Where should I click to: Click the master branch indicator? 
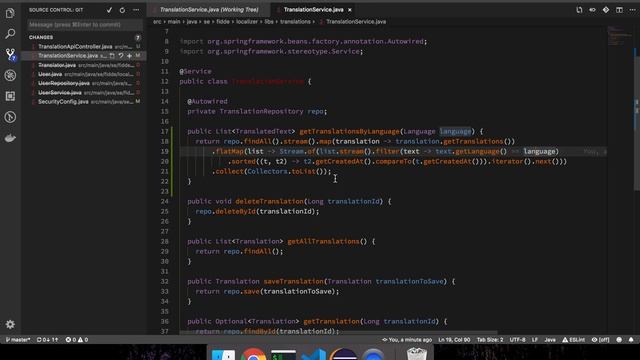(x=18, y=340)
